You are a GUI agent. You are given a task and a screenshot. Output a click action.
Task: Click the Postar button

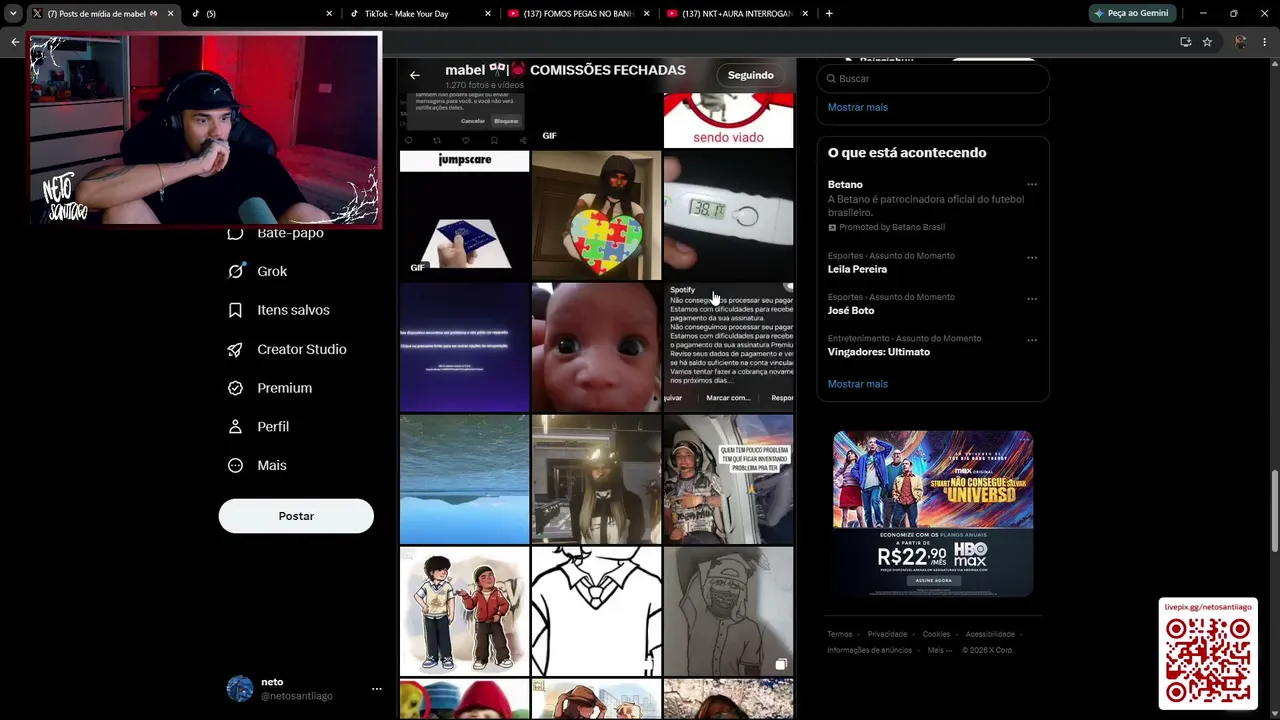click(x=296, y=516)
